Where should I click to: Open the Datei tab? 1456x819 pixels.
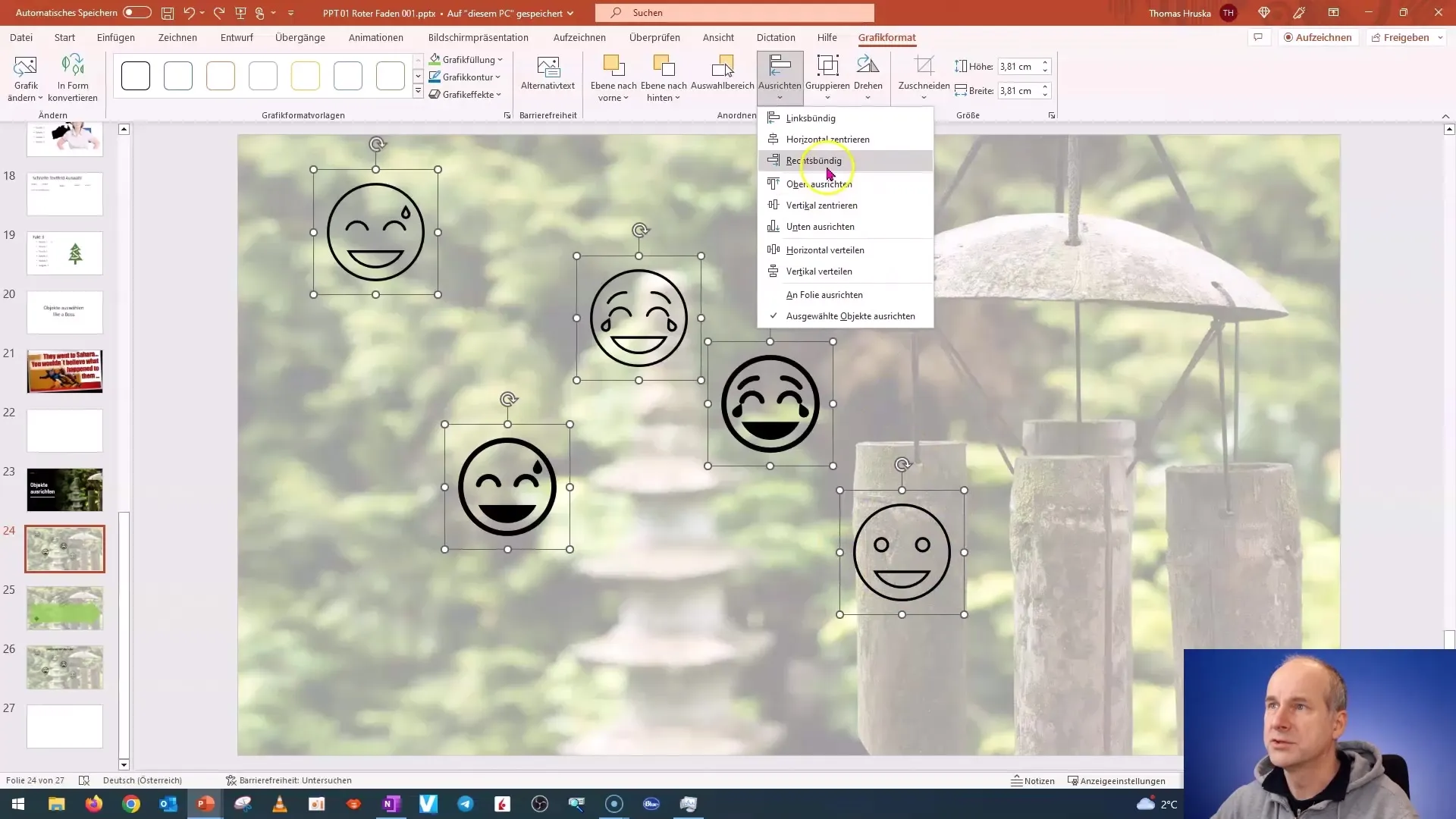21,37
